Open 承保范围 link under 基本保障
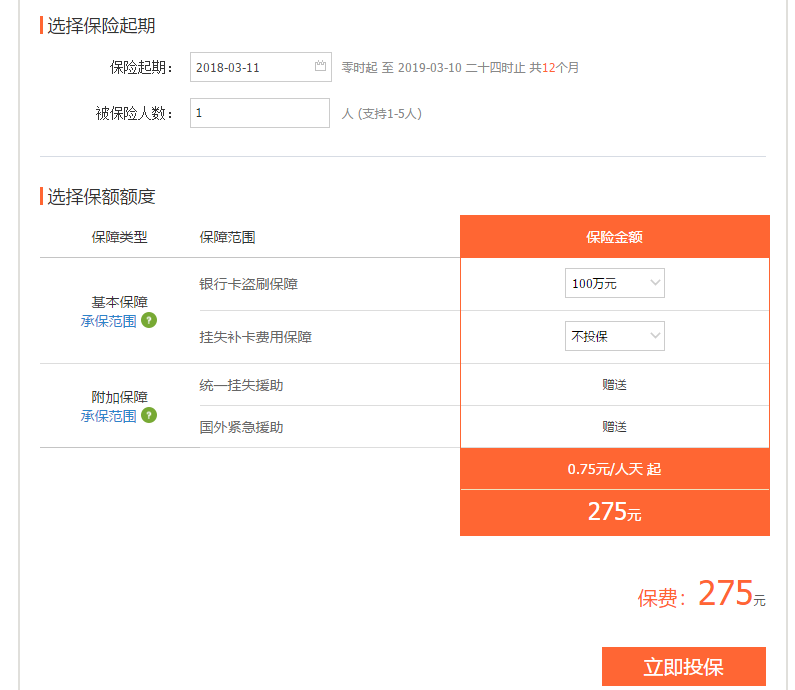This screenshot has width=795, height=690. pos(108,321)
